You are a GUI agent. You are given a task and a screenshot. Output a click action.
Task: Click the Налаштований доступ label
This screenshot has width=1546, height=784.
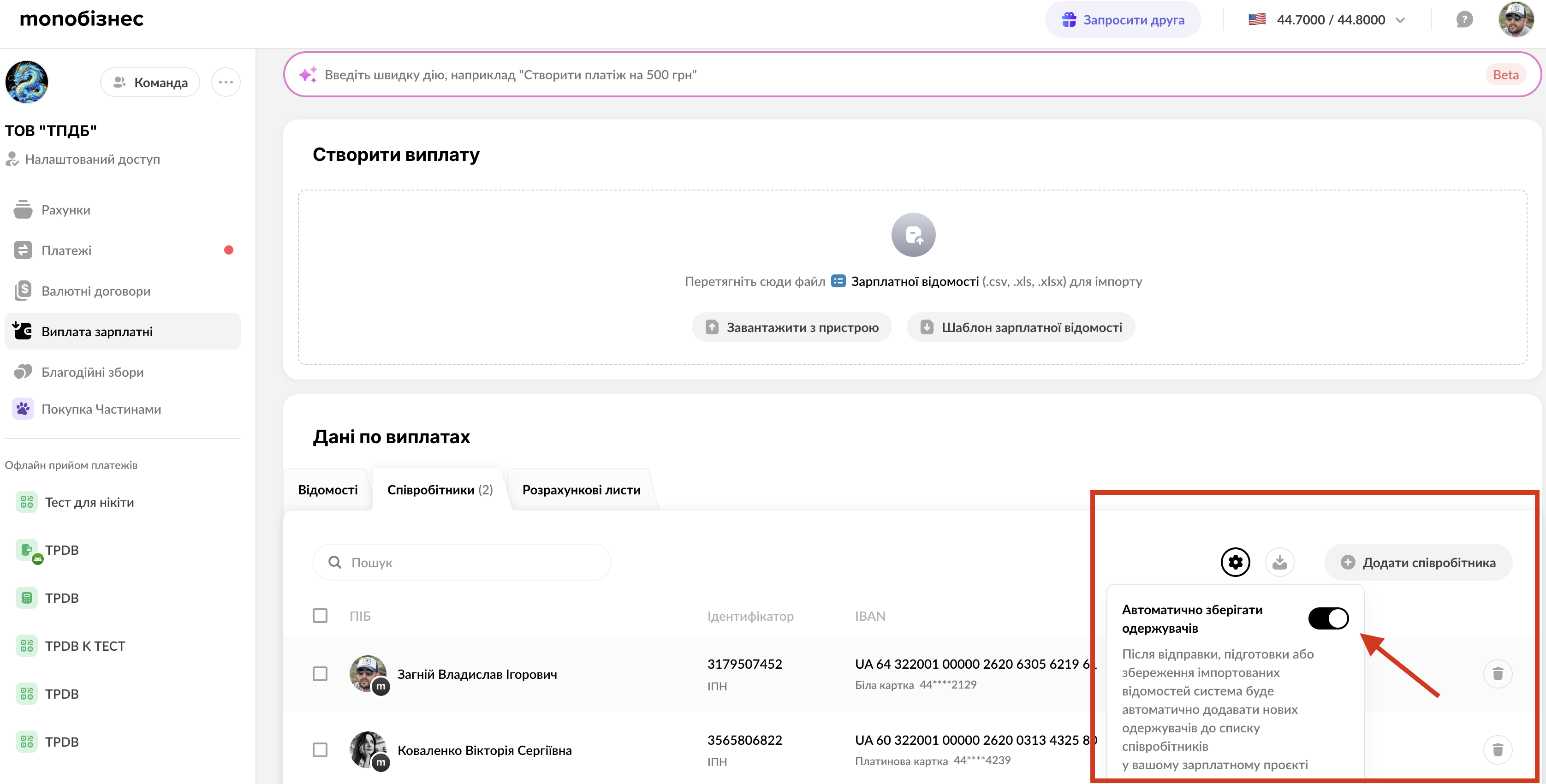tap(92, 160)
